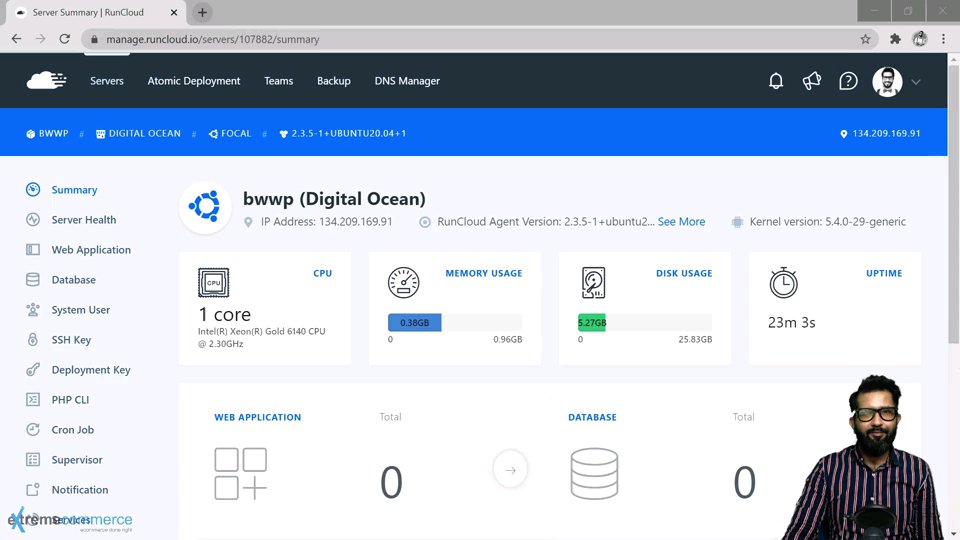Open Deployment Key in the sidebar

point(91,370)
